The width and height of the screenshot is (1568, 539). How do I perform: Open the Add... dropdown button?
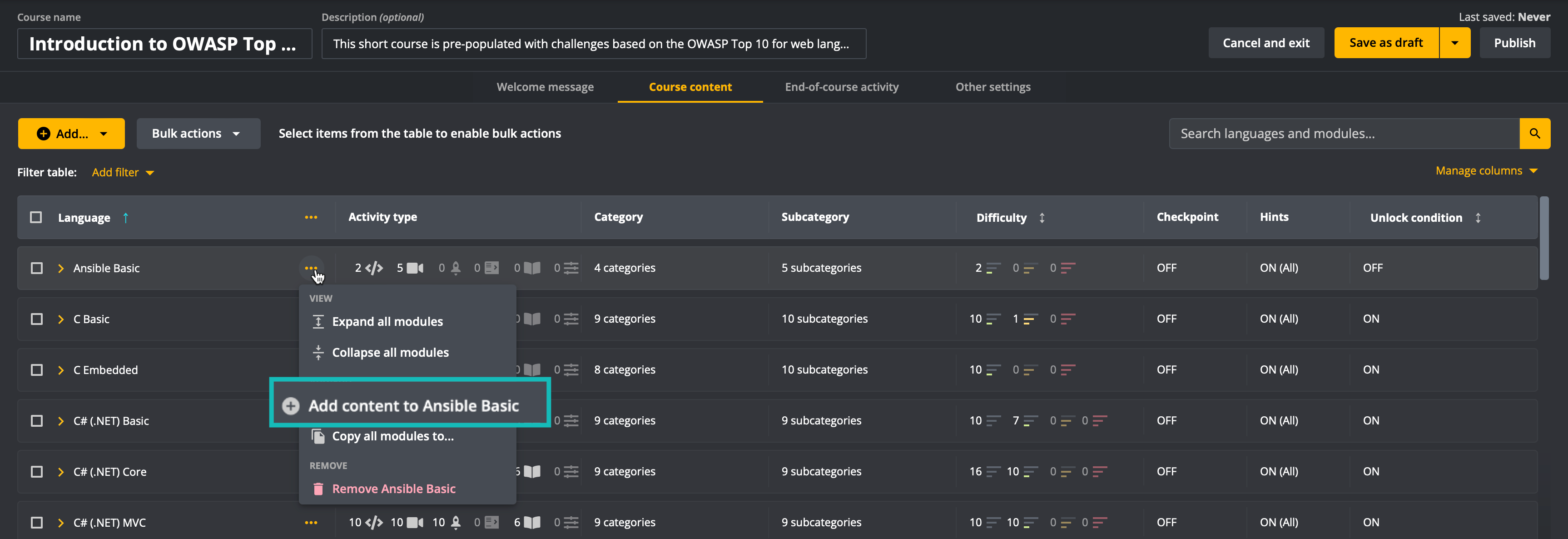(x=71, y=133)
